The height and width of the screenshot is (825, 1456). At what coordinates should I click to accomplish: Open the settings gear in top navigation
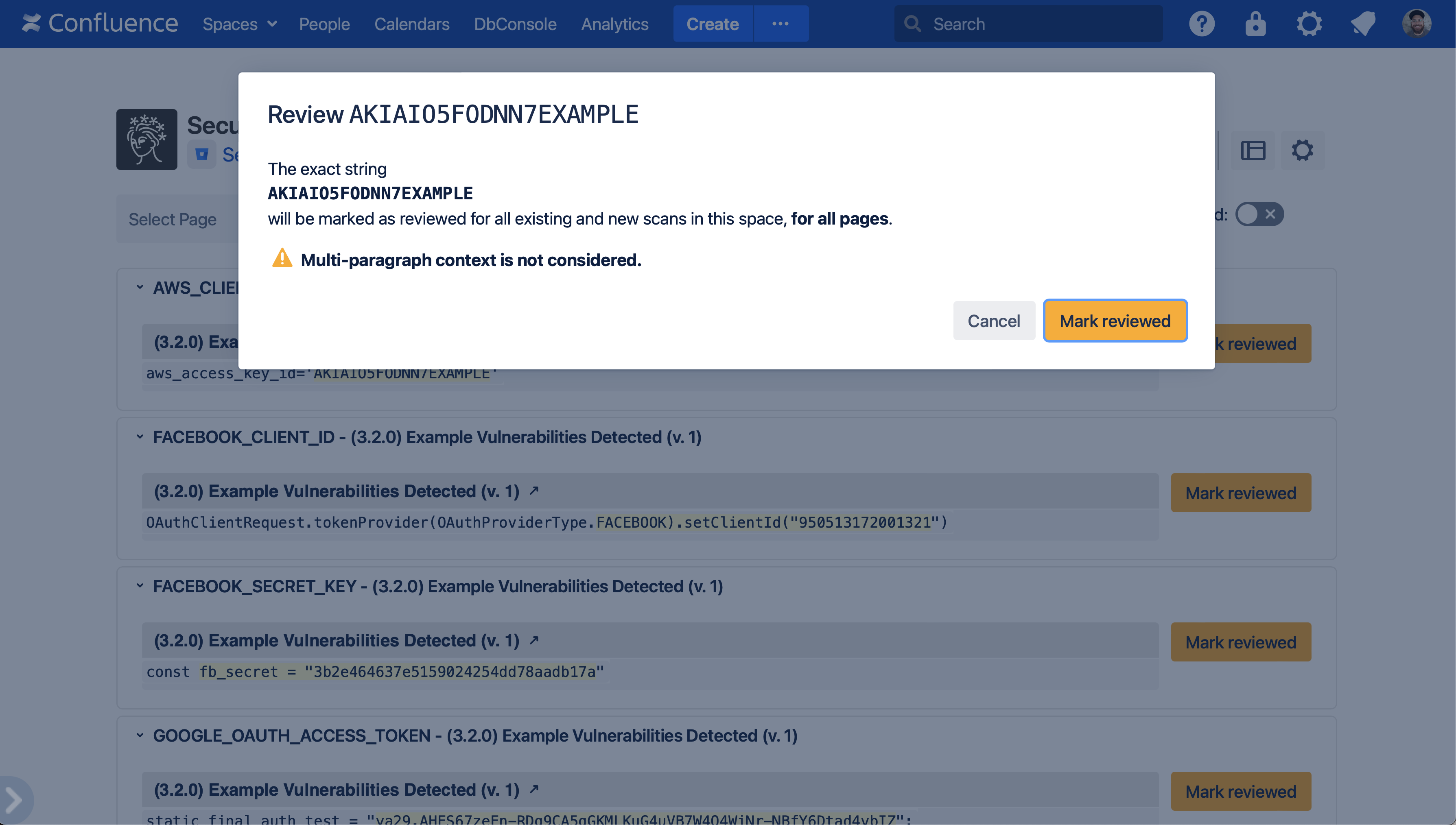click(1309, 24)
